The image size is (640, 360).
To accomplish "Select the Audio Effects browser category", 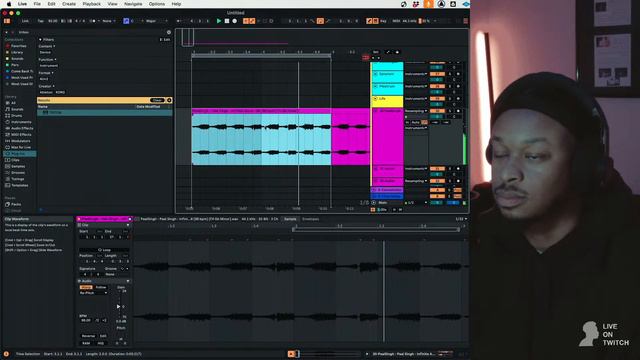I will point(22,129).
